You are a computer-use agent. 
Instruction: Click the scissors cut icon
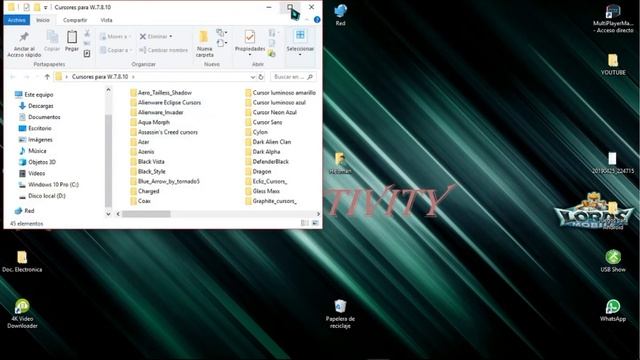coord(87,33)
